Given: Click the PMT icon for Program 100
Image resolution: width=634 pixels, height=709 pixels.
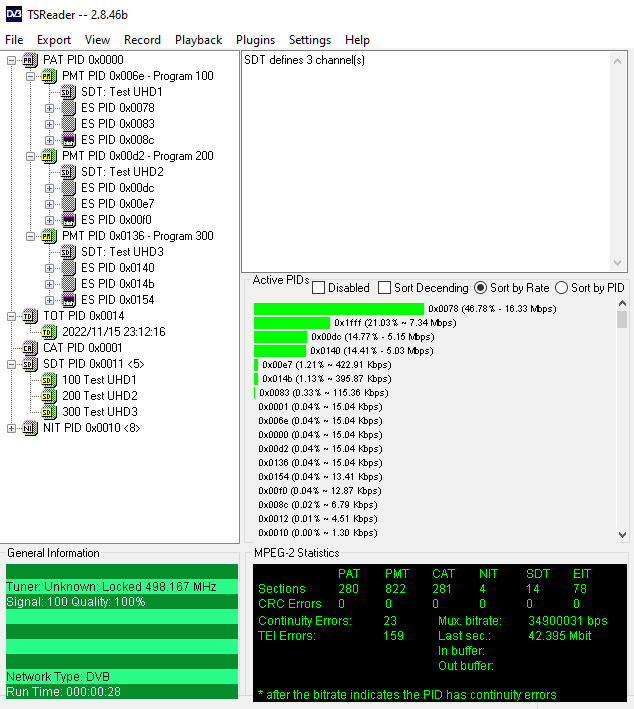Looking at the screenshot, I should [x=48, y=76].
